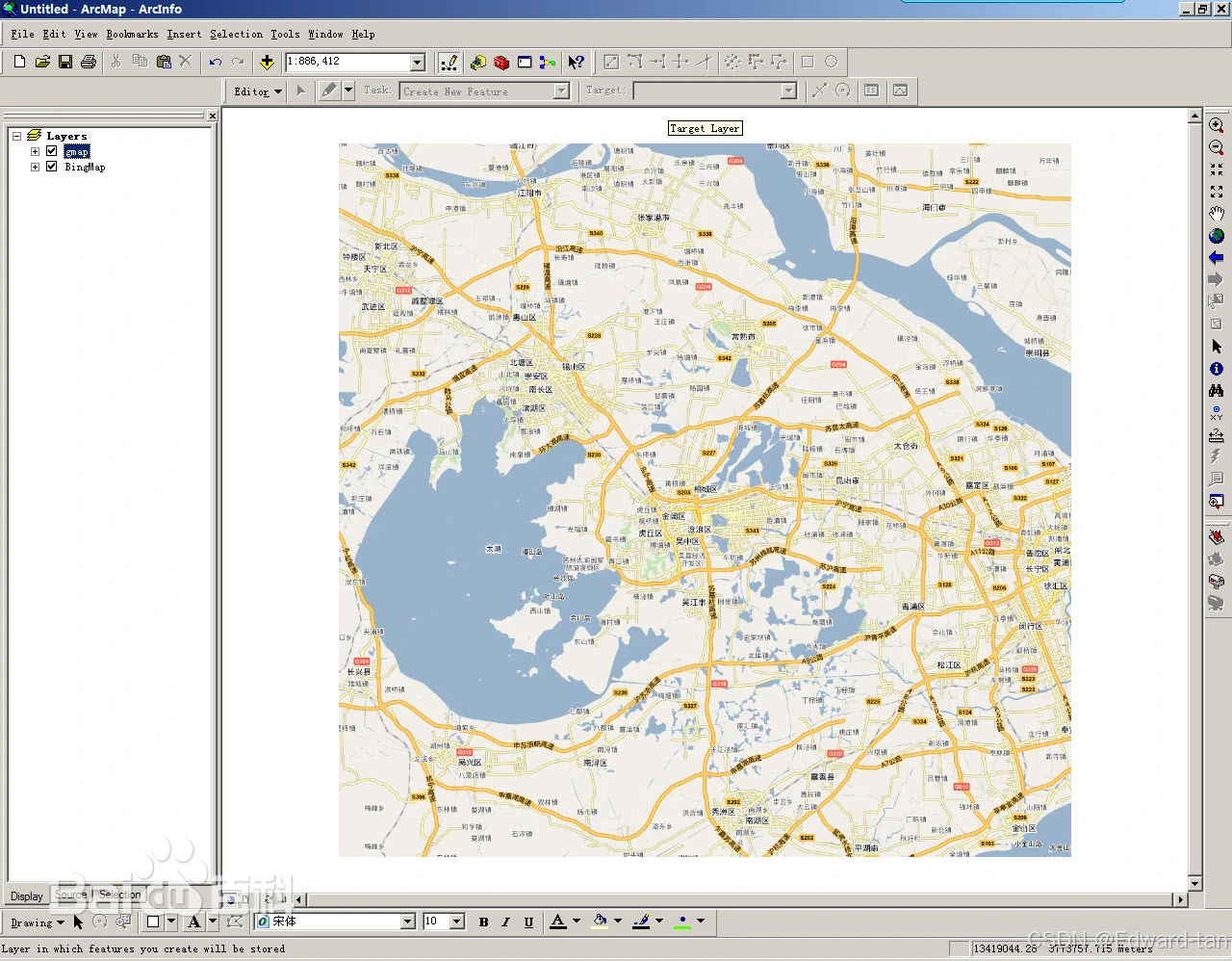Create a new map document
The width and height of the screenshot is (1232, 961).
pos(19,62)
